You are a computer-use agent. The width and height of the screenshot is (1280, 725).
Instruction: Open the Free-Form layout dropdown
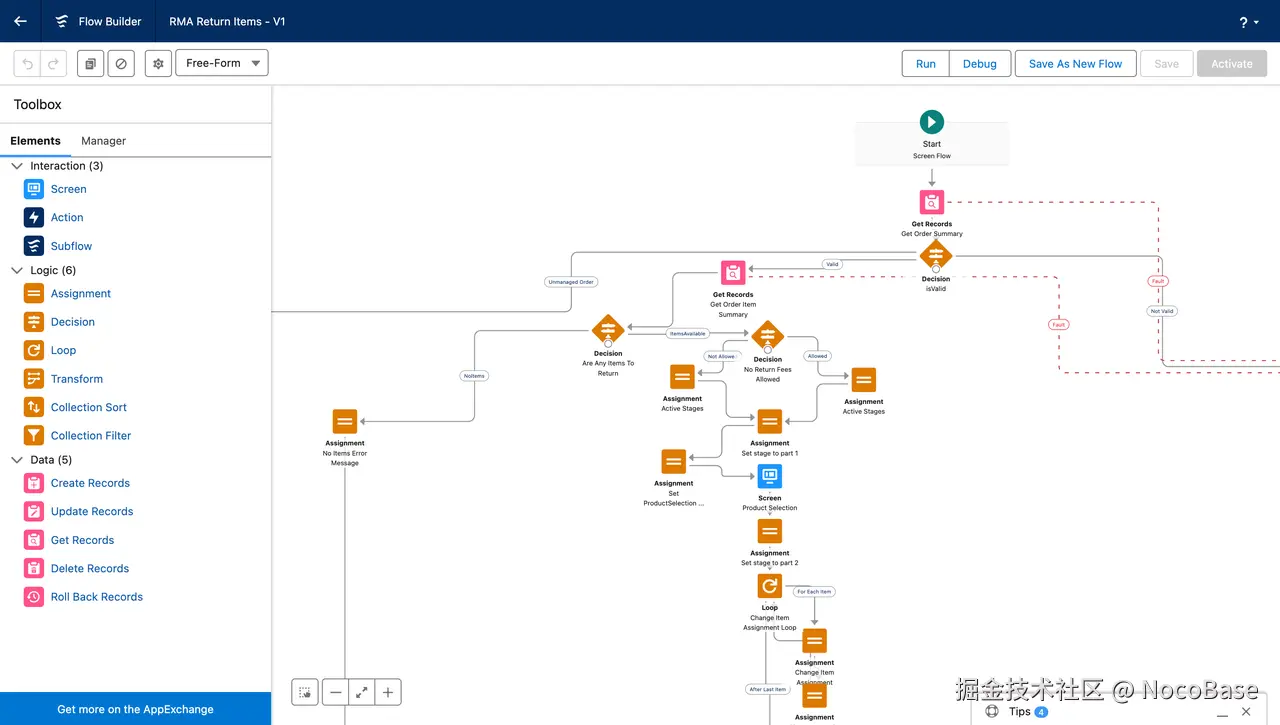(221, 62)
